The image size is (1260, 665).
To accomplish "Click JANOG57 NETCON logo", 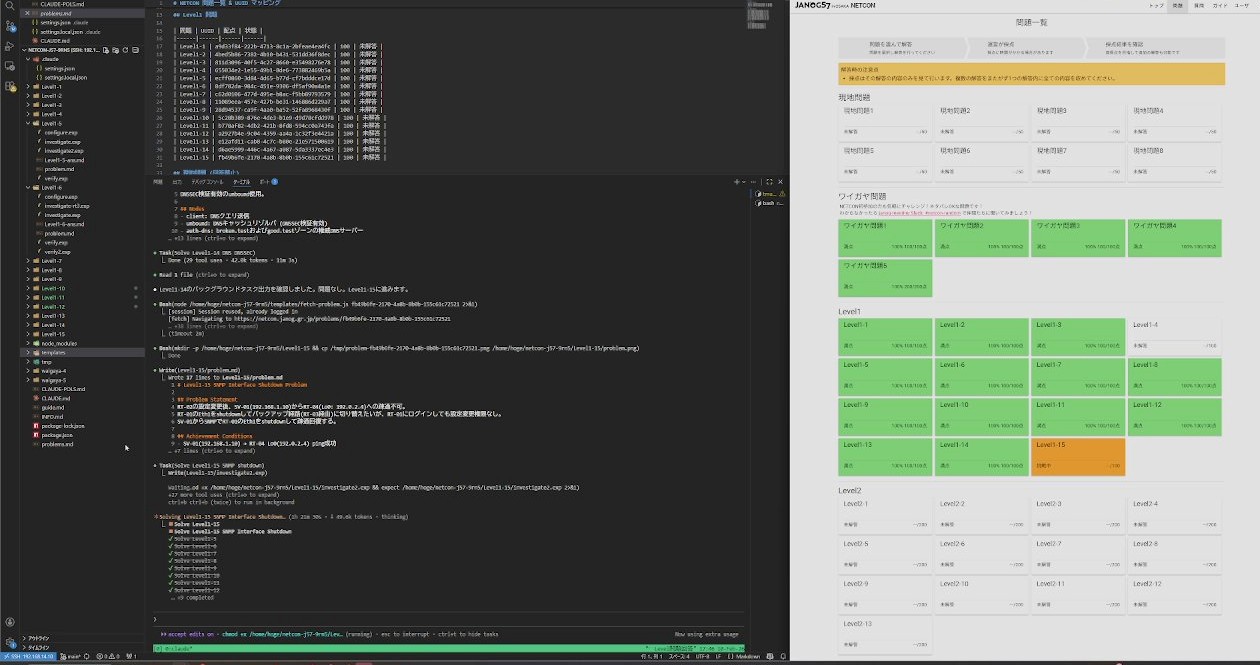I will coord(835,6).
